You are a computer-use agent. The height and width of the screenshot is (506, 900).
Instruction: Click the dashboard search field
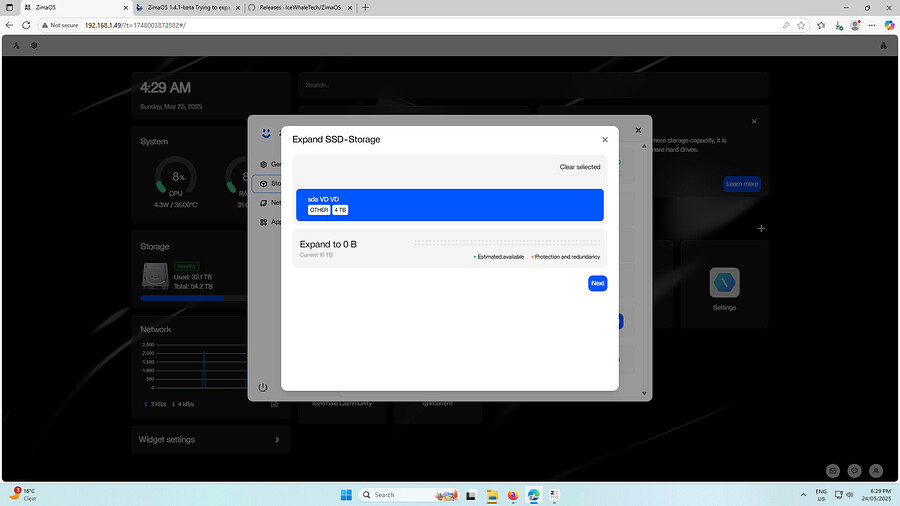[x=533, y=85]
